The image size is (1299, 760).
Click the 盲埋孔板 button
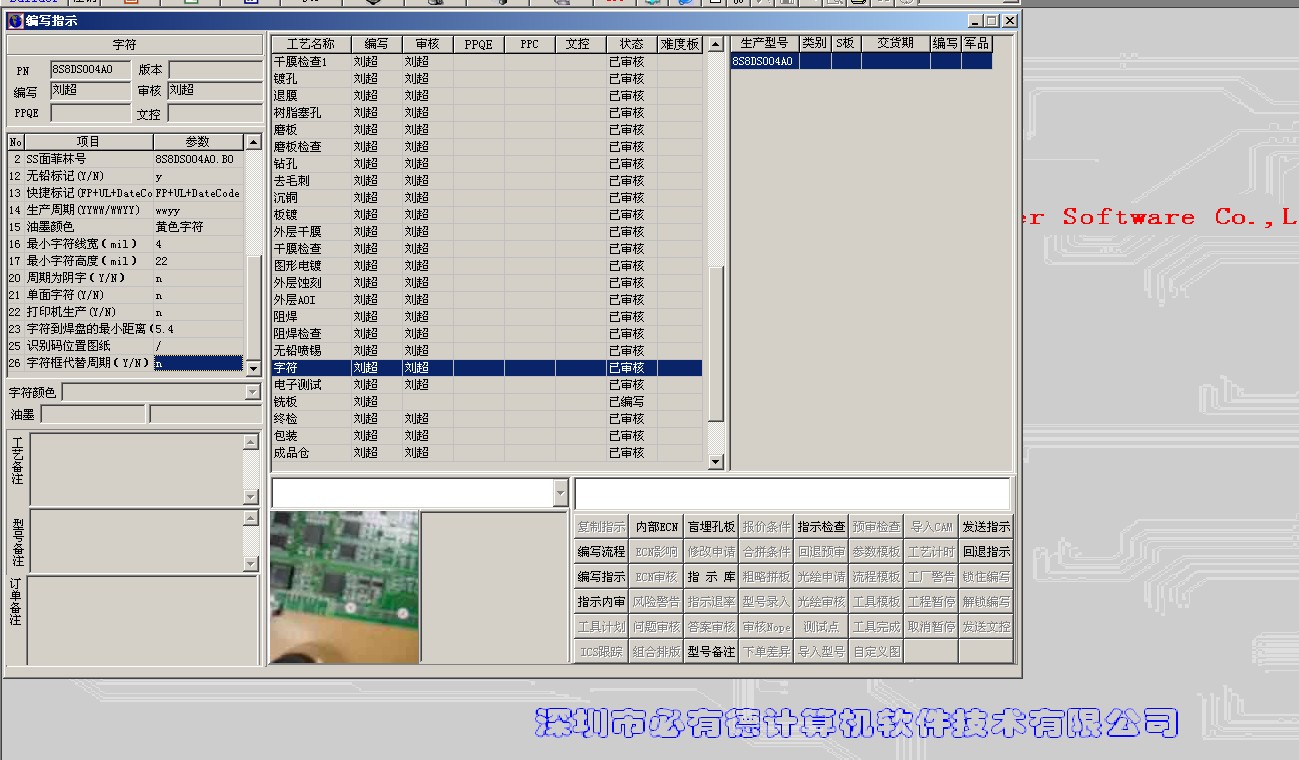click(x=711, y=526)
